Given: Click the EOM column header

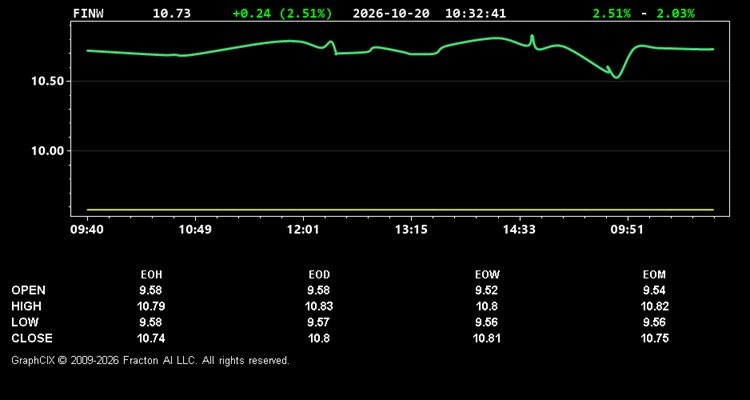Looking at the screenshot, I should [654, 275].
